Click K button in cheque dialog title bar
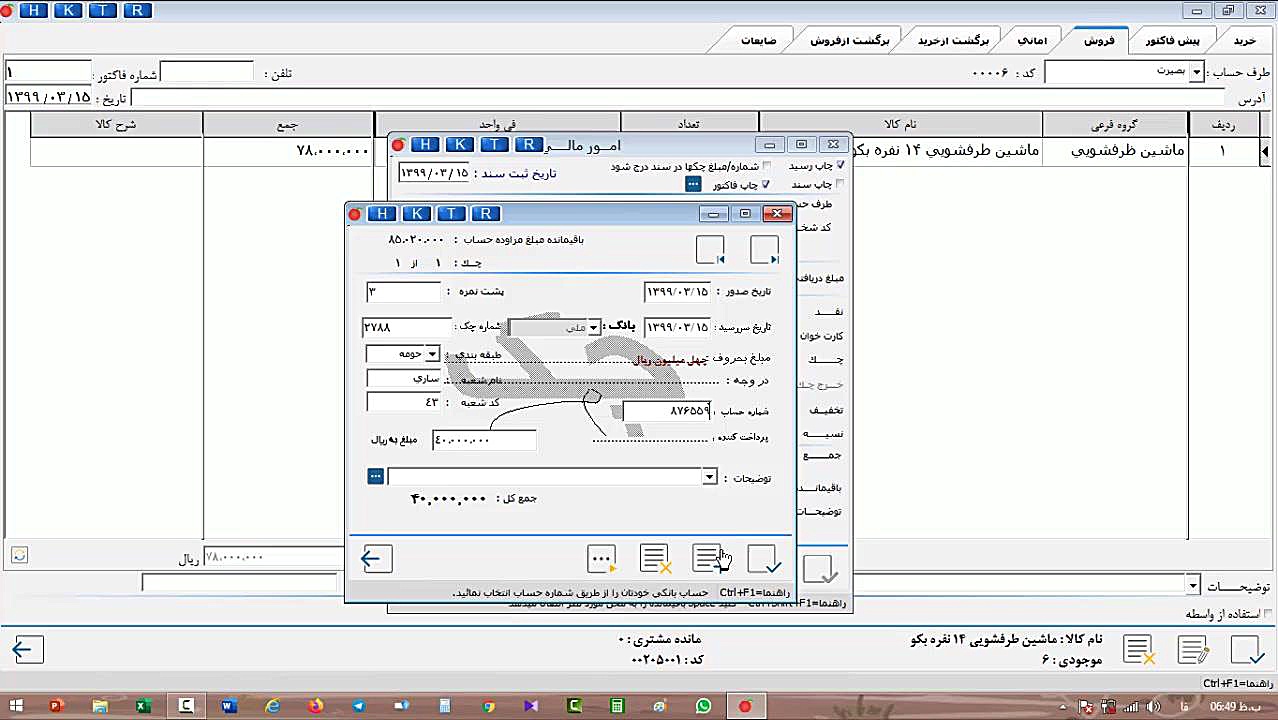Image resolution: width=1278 pixels, height=720 pixels. coord(416,214)
